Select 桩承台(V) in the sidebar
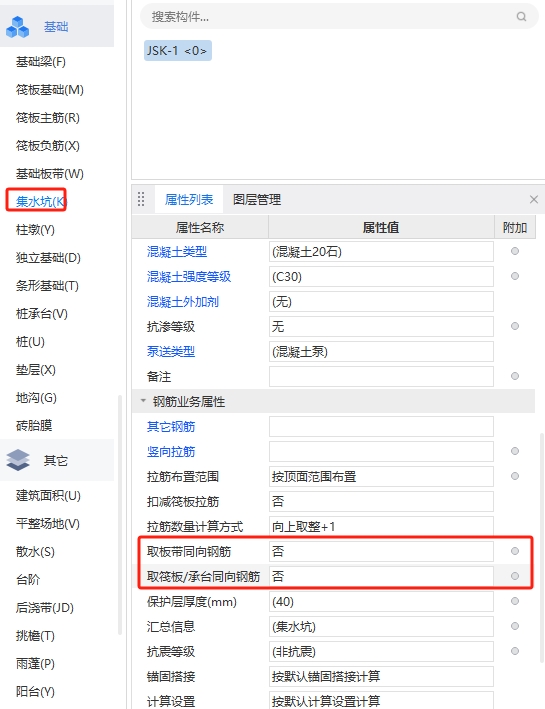The image size is (545, 709). (x=42, y=314)
